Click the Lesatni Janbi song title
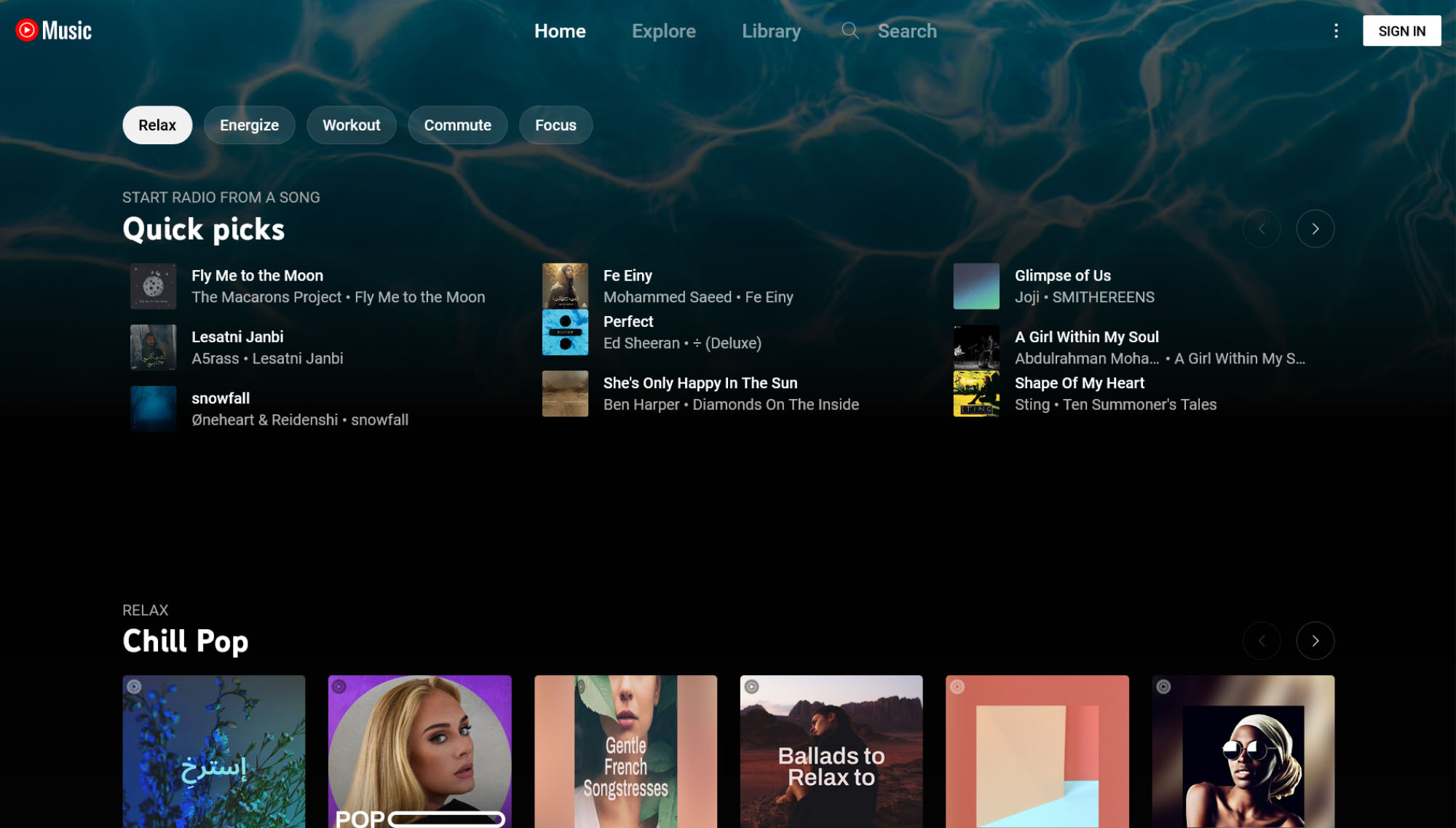Image resolution: width=1456 pixels, height=828 pixels. (237, 337)
